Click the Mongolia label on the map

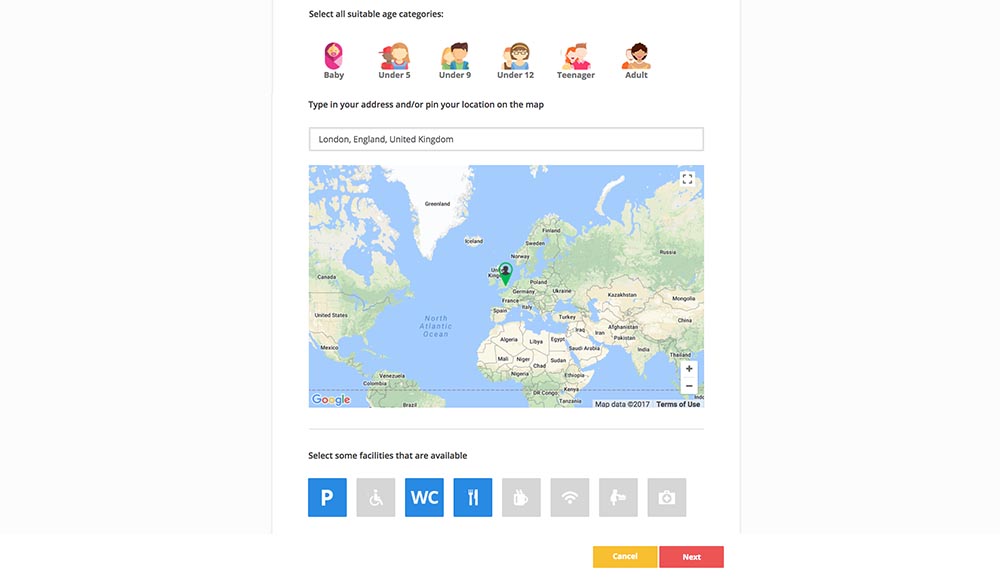pos(684,299)
